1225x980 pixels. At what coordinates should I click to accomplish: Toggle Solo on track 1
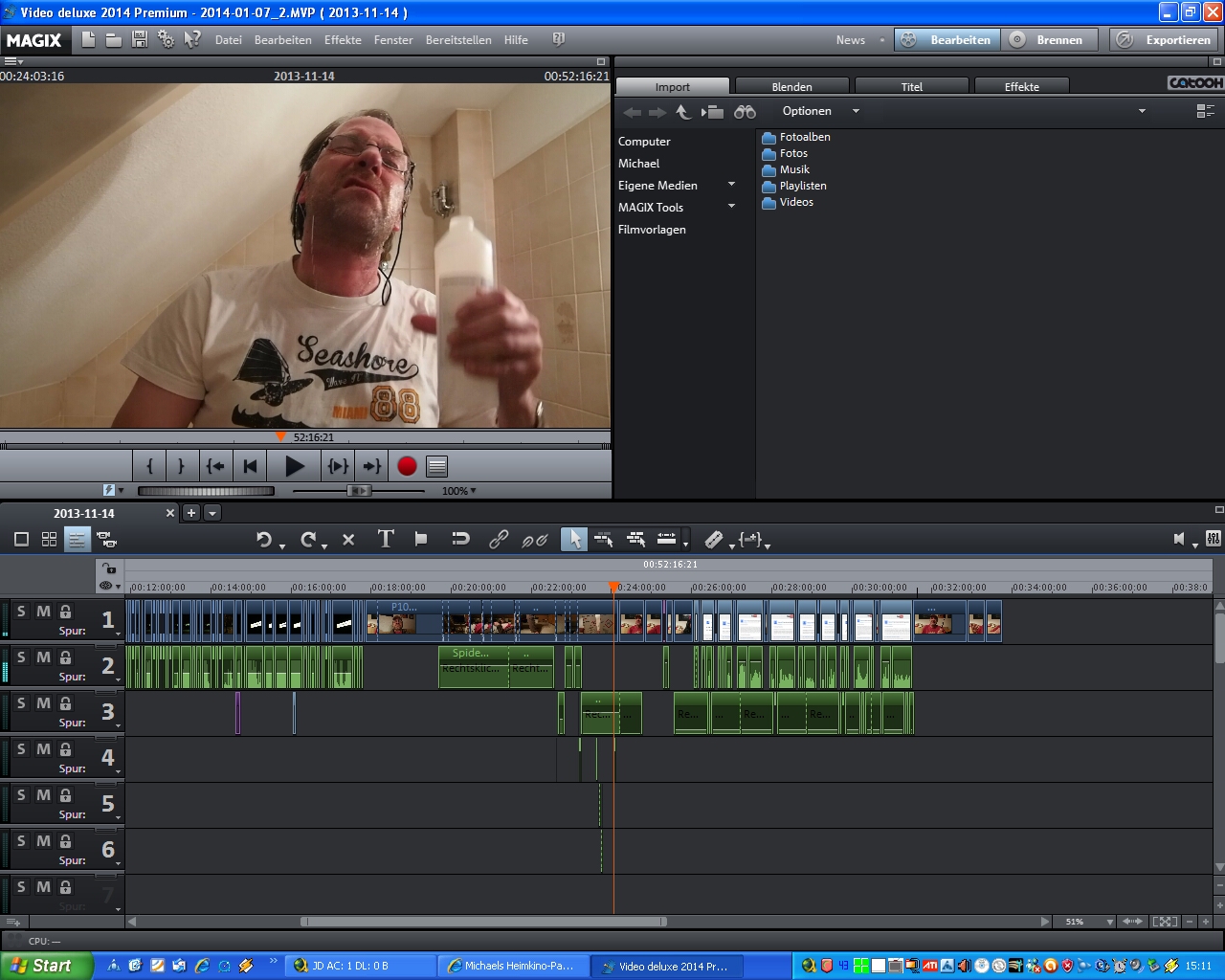21,611
